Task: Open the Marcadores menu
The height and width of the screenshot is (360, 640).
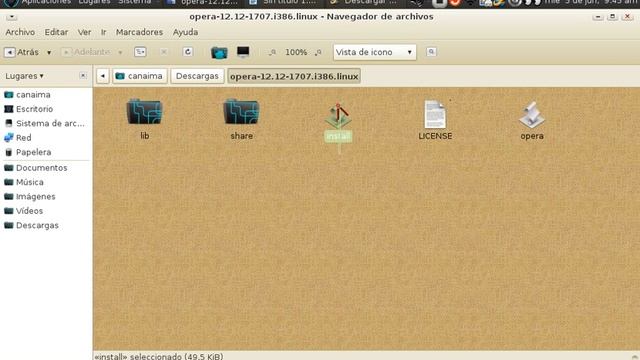Action: click(139, 32)
